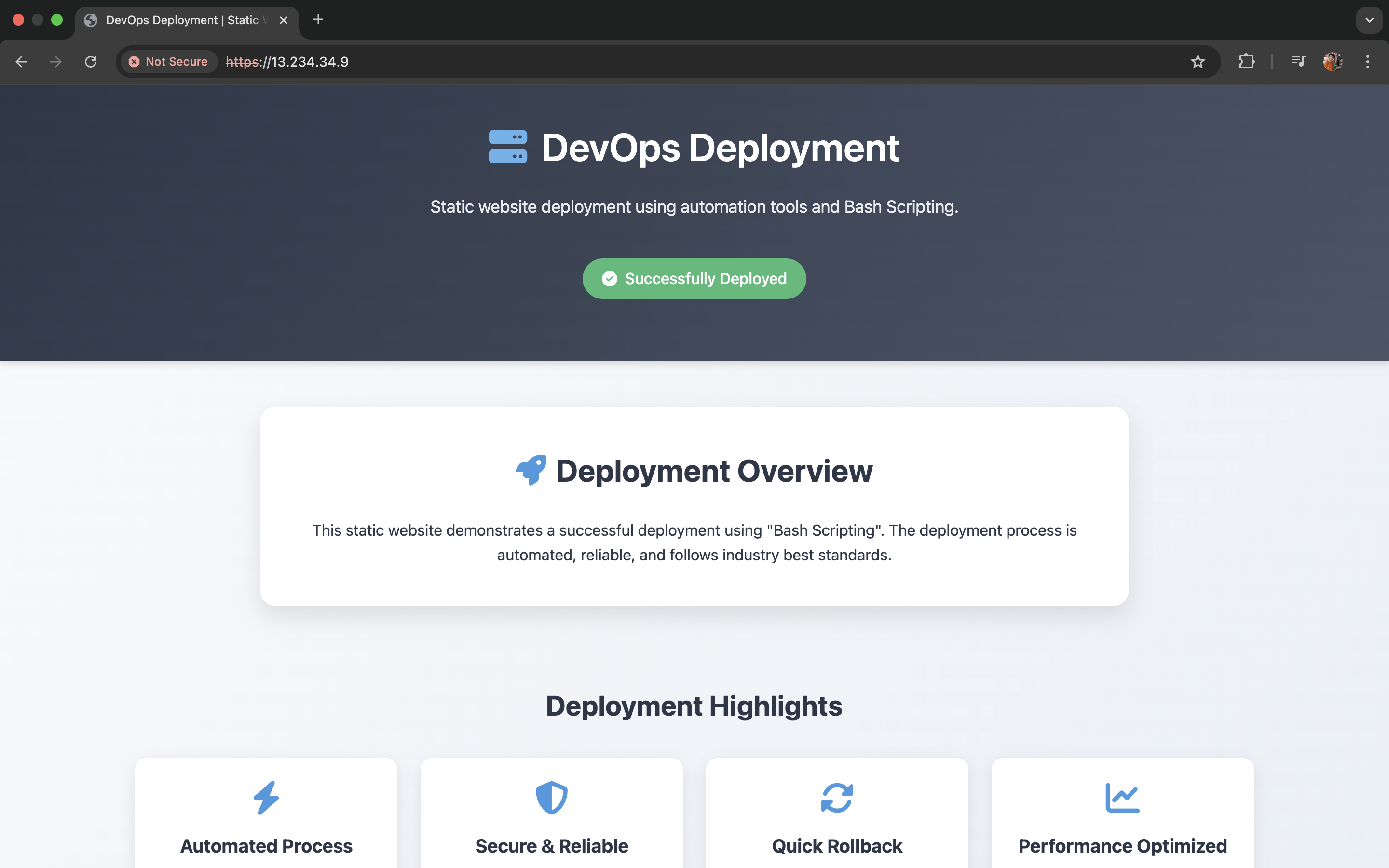
Task: Close the DevOps Deployment tab
Action: (284, 20)
